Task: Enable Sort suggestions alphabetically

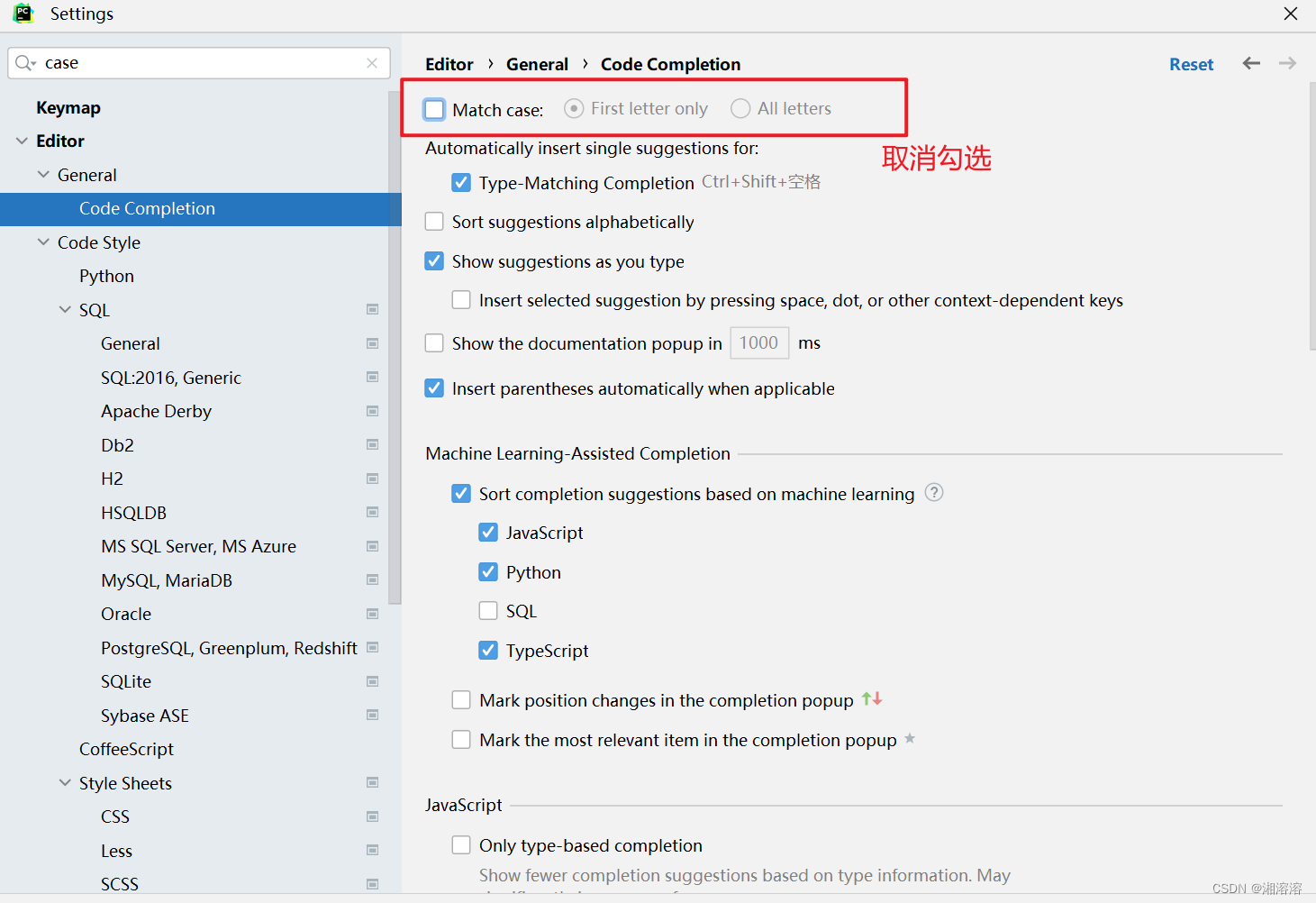Action: click(434, 222)
